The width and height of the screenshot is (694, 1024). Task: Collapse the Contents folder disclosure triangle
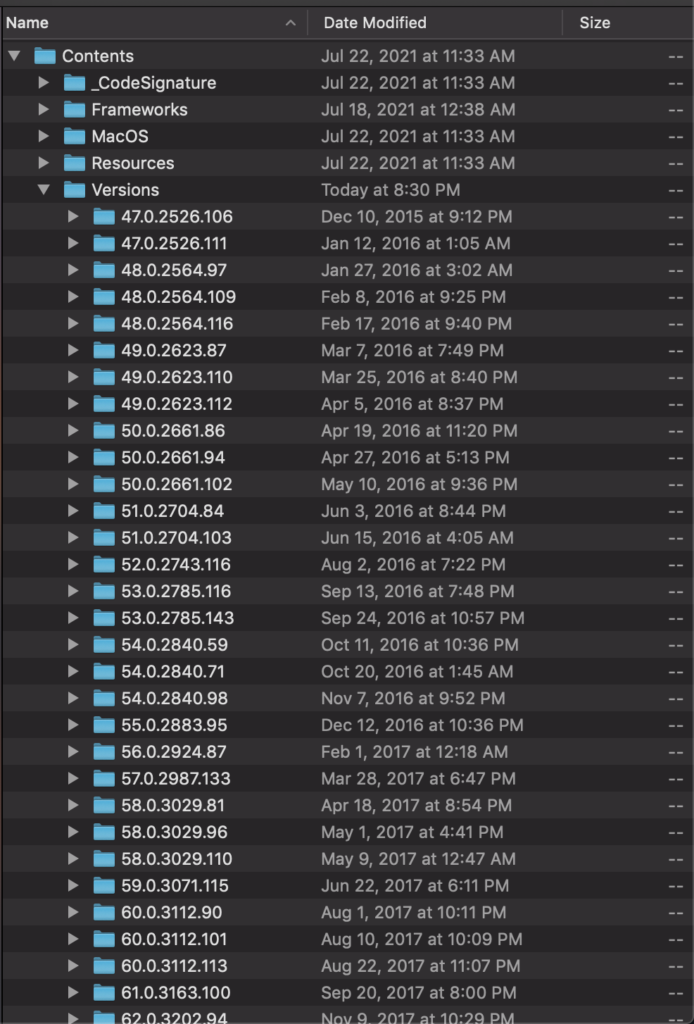[x=14, y=56]
